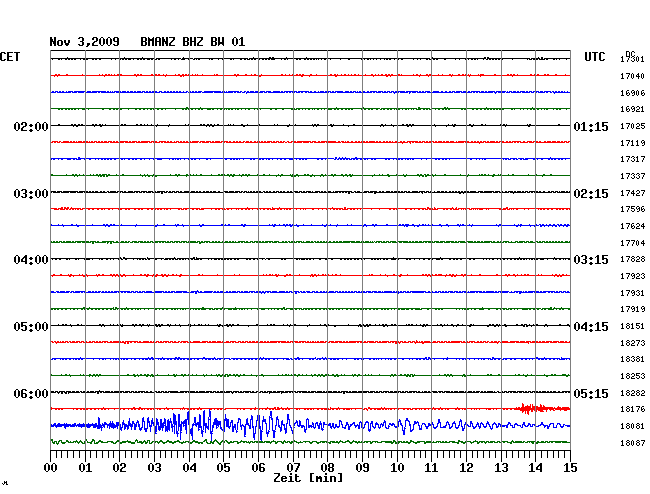Click the 02:15 UTC time label
Image resolution: width=650 pixels, height=494 pixels.
(591, 194)
